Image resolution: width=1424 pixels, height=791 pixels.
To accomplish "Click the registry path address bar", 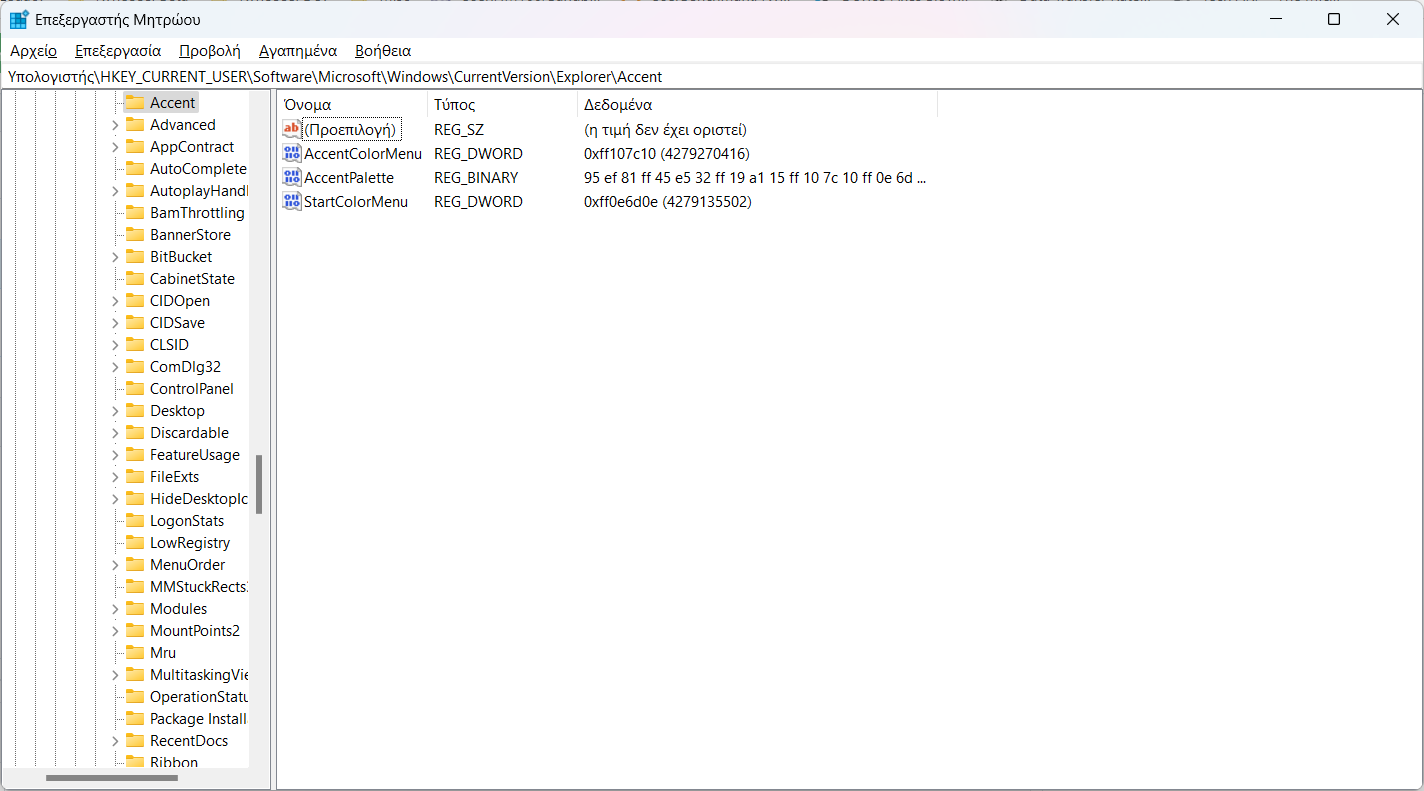I will 712,76.
